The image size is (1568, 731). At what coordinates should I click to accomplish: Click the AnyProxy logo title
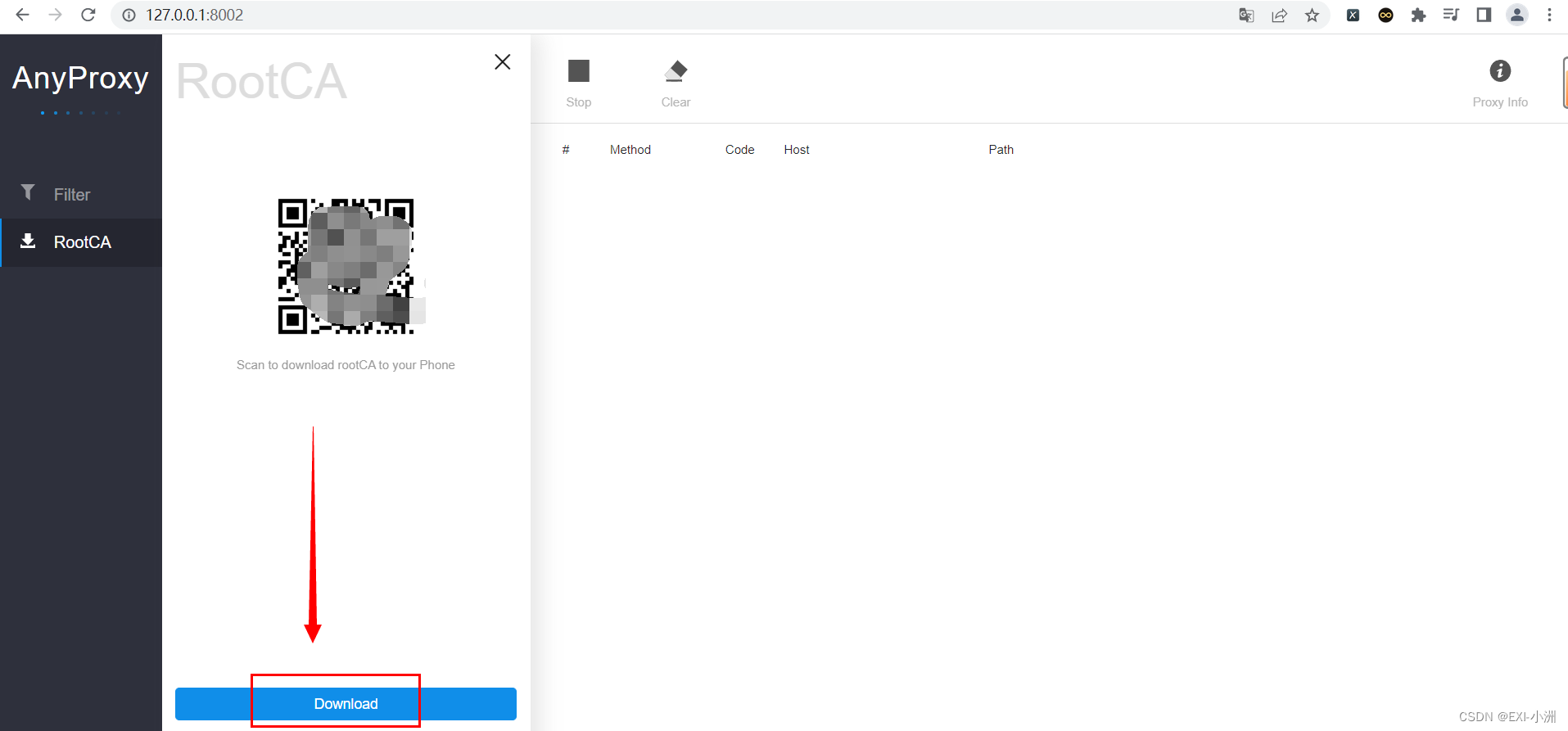click(x=80, y=79)
